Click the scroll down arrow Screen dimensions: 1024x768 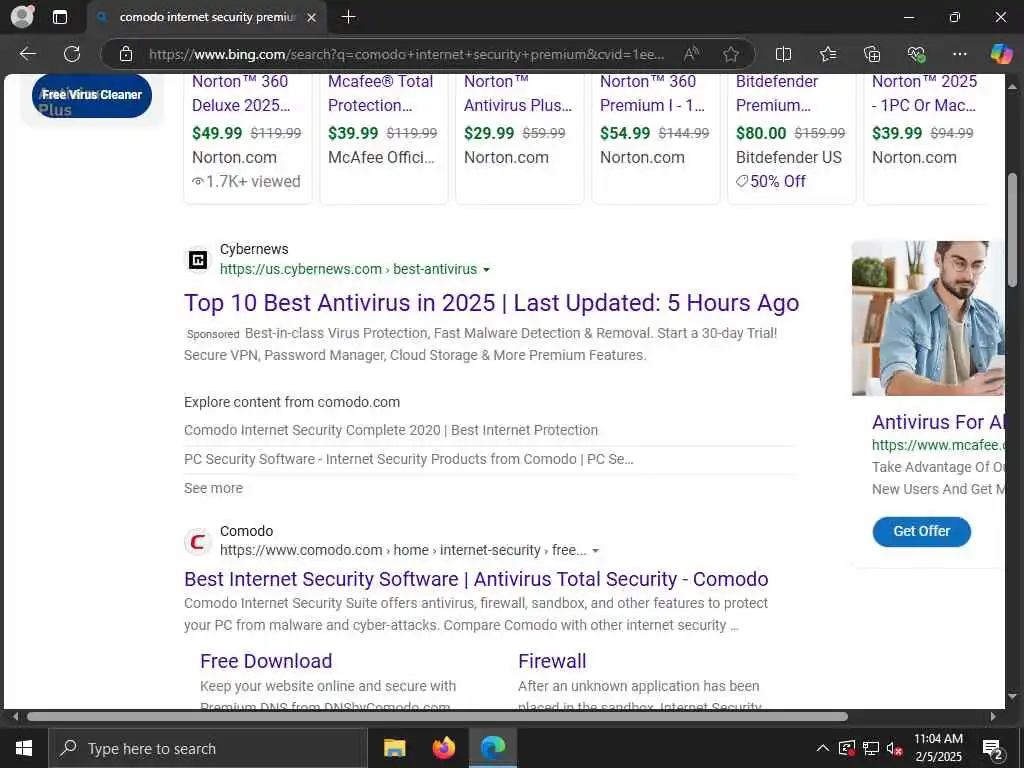point(1013,697)
